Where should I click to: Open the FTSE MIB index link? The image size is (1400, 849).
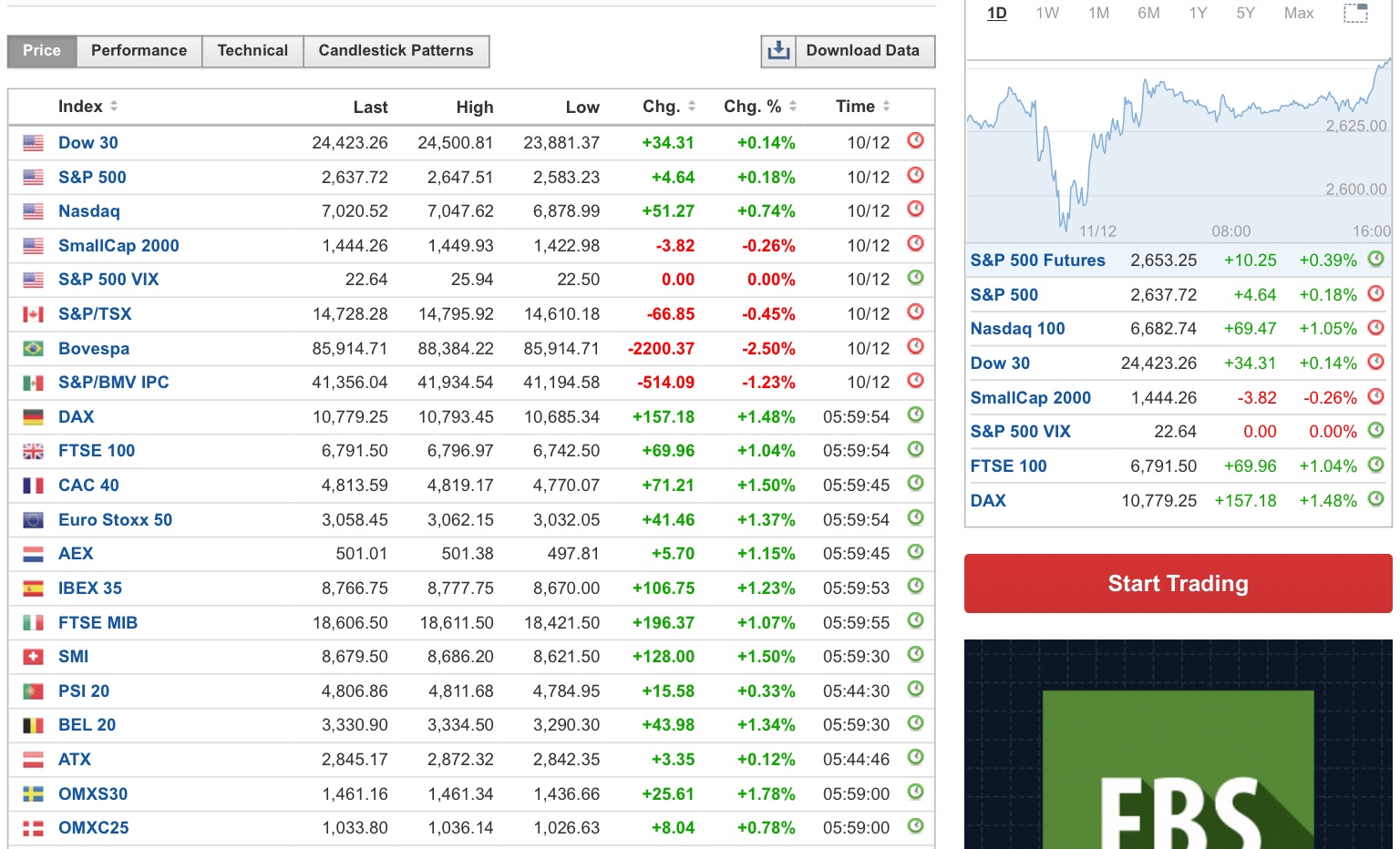(x=98, y=623)
